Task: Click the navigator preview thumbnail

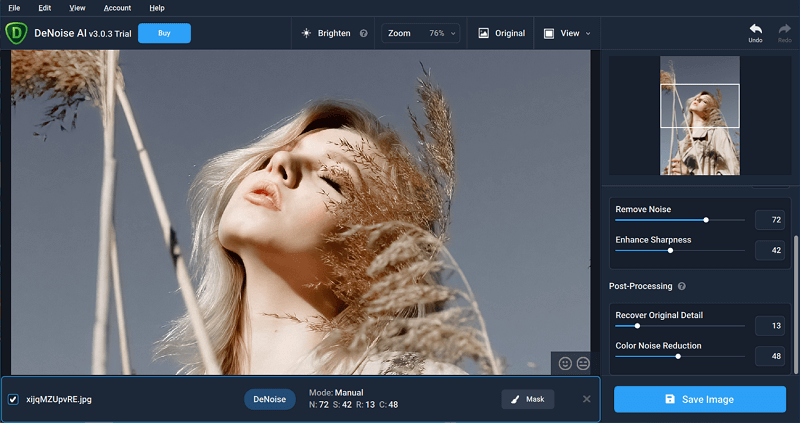Action: coord(700,115)
